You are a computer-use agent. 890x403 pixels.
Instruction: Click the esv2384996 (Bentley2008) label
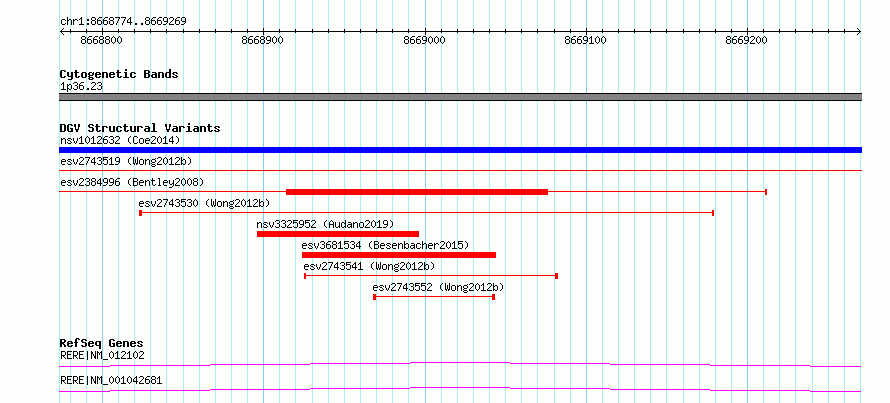coord(132,182)
